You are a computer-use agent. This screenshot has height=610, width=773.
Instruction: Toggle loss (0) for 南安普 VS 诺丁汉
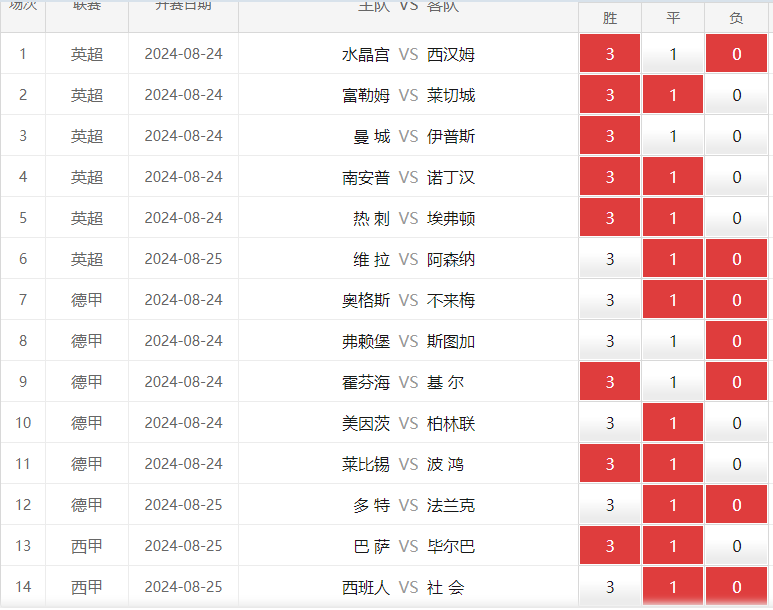(x=737, y=176)
